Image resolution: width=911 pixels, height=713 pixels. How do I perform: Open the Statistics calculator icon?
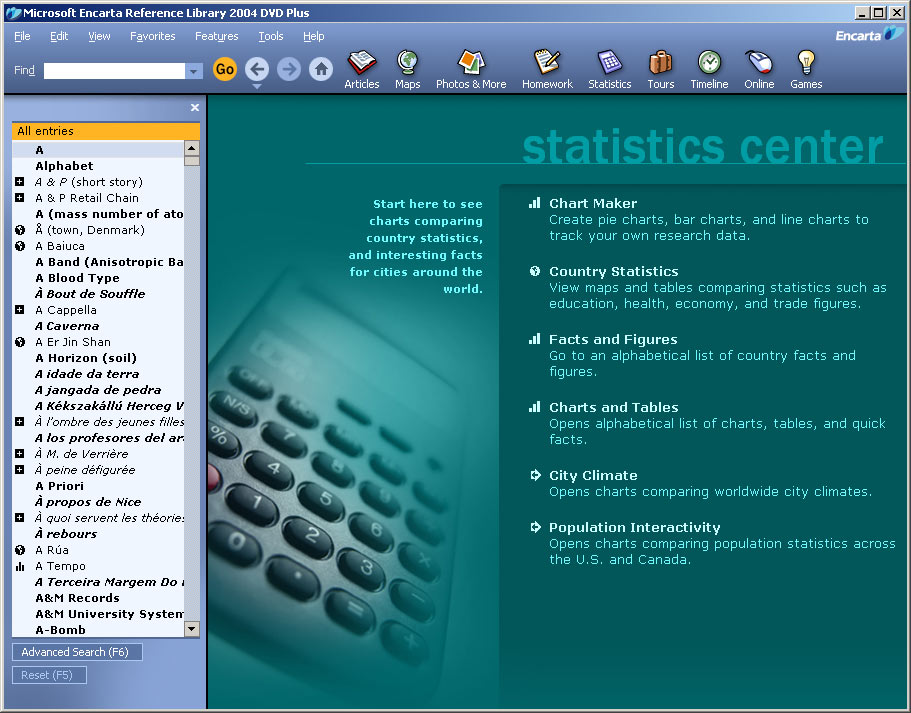coord(609,70)
